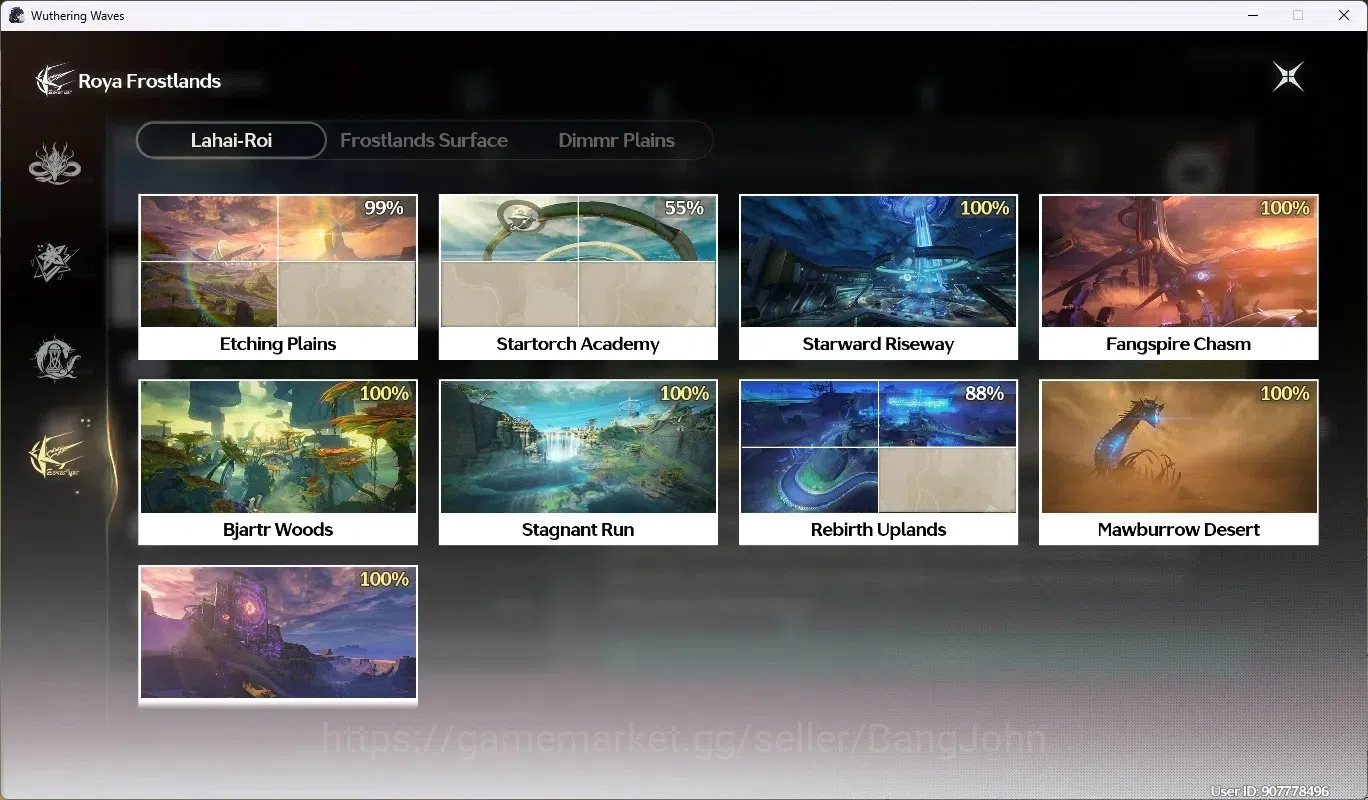Click the Wuthering Waves title bar icon
The image size is (1368, 800).
tap(16, 15)
